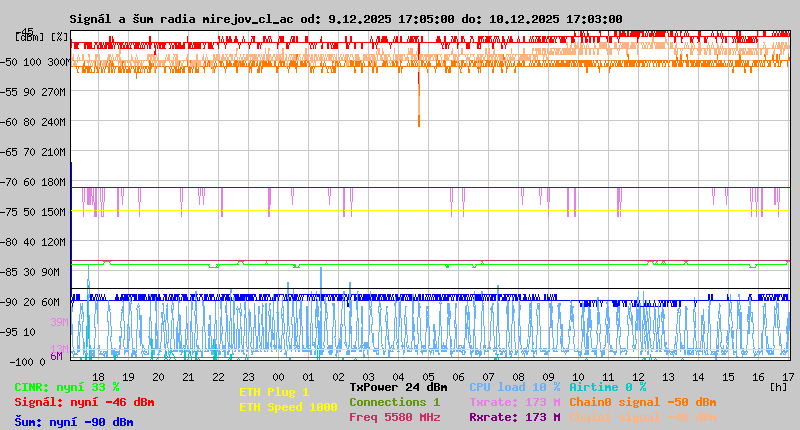Click the '15' hour label on x-axis
Viewport: 800px width, 430px height.
pyautogui.click(x=729, y=377)
